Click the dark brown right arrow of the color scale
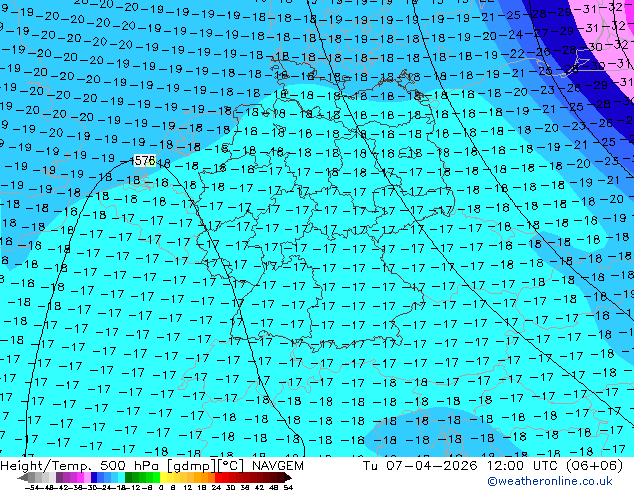Screen dimensions: 634x490 click(287, 477)
